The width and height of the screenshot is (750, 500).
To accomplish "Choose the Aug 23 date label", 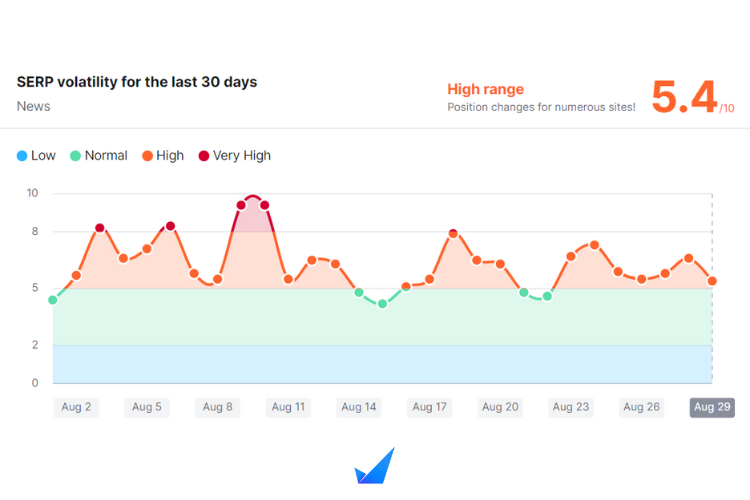I will [570, 407].
